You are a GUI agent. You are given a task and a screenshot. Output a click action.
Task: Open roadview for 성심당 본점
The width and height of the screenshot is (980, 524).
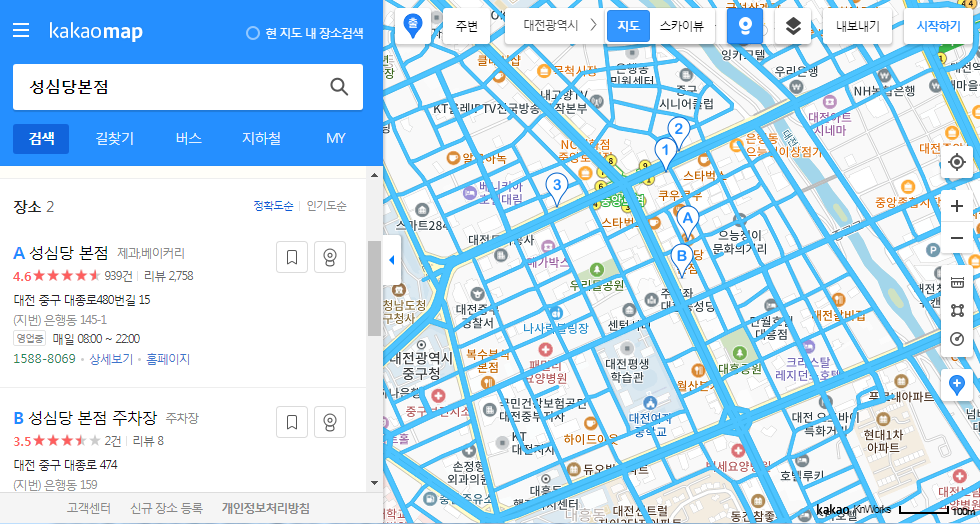330,257
